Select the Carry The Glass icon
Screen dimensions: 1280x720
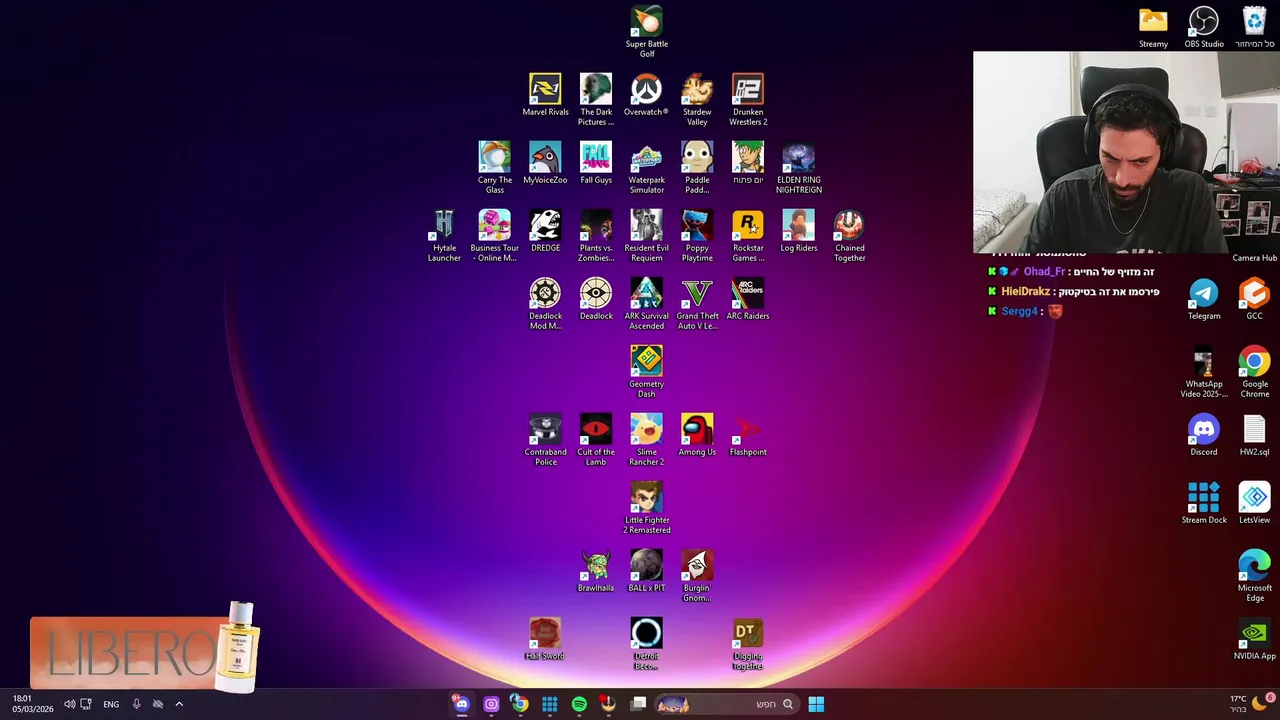(495, 167)
